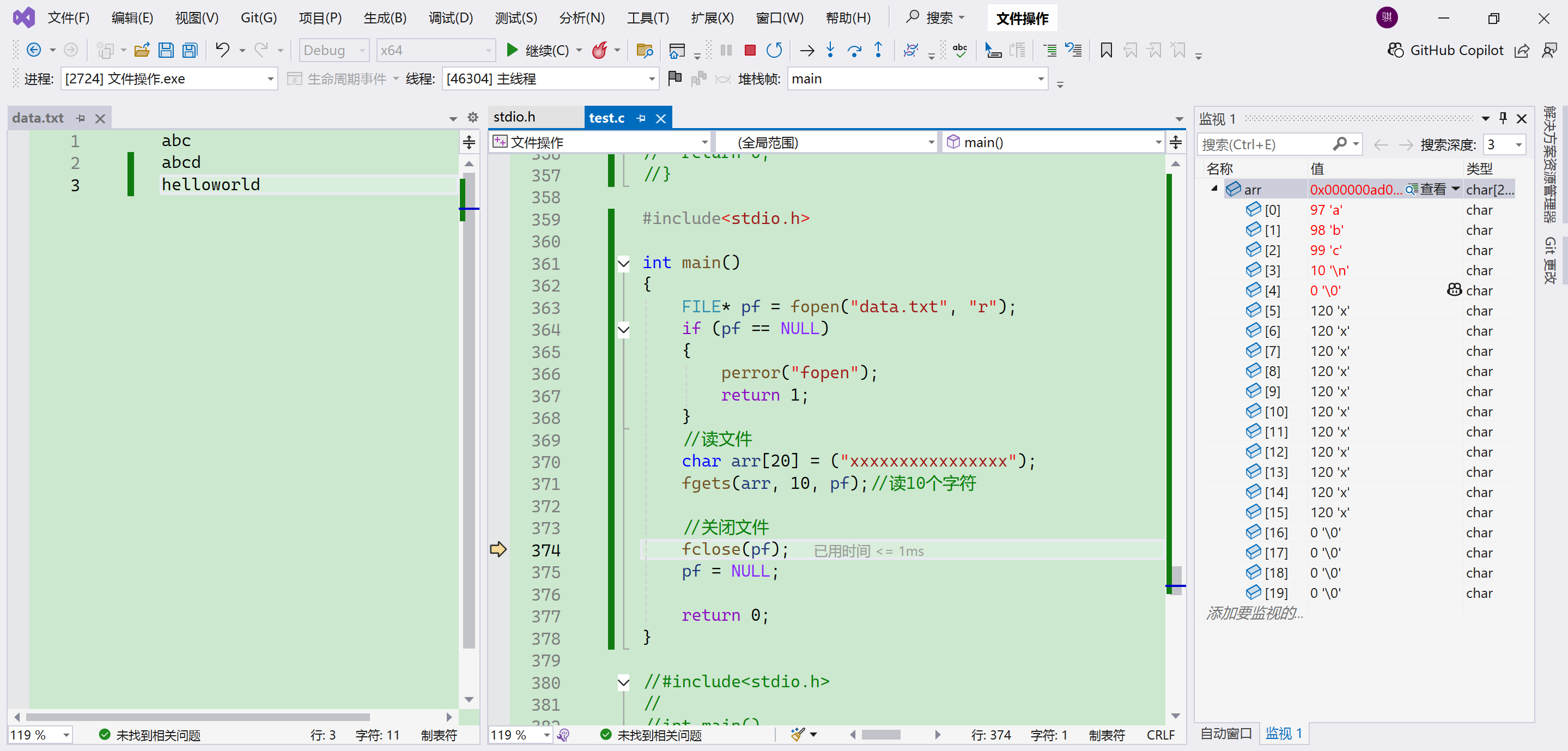The height and width of the screenshot is (751, 1568).
Task: Toggle pin on test.c tab
Action: pos(640,118)
